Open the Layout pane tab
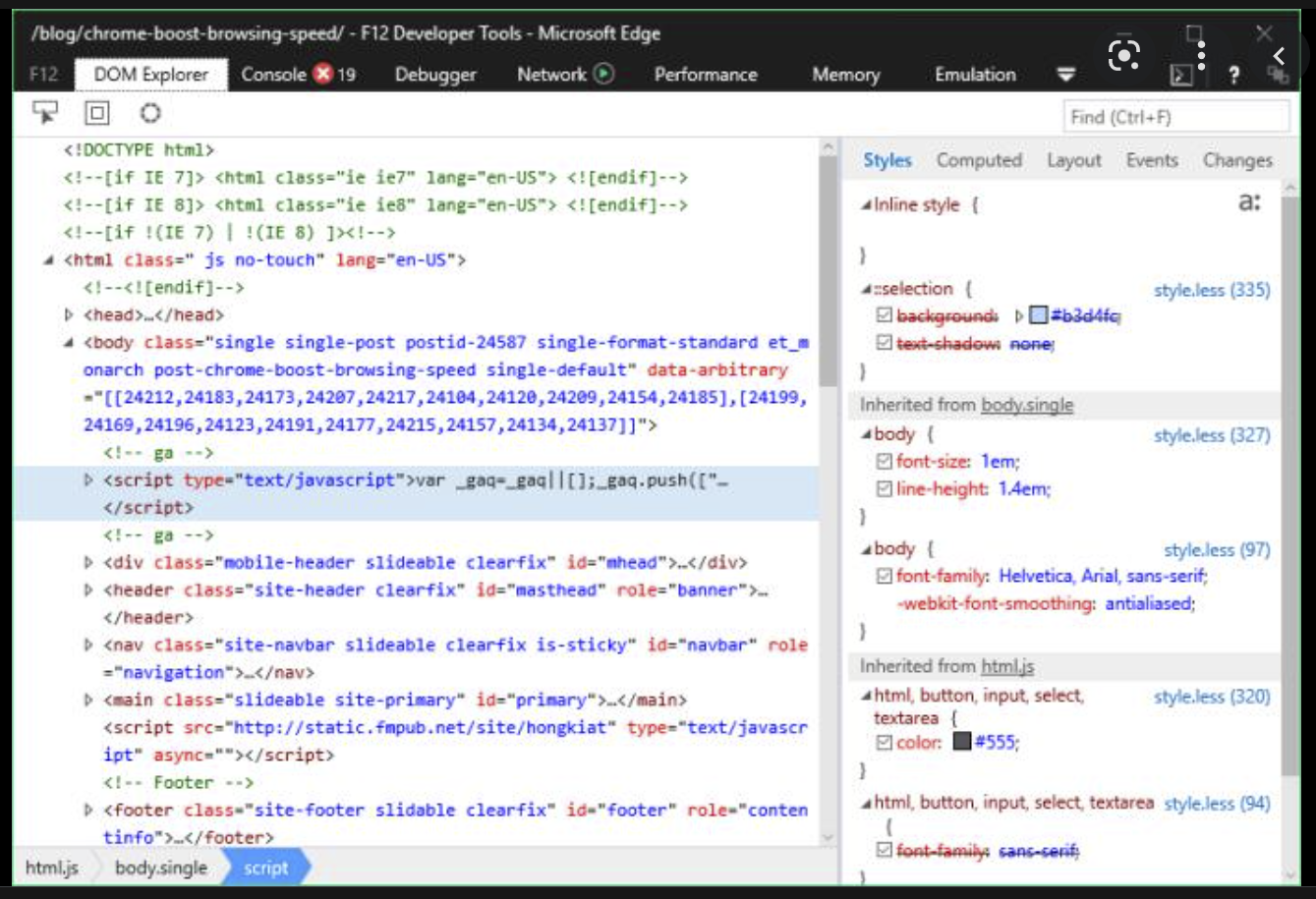The image size is (1316, 899). [1074, 160]
